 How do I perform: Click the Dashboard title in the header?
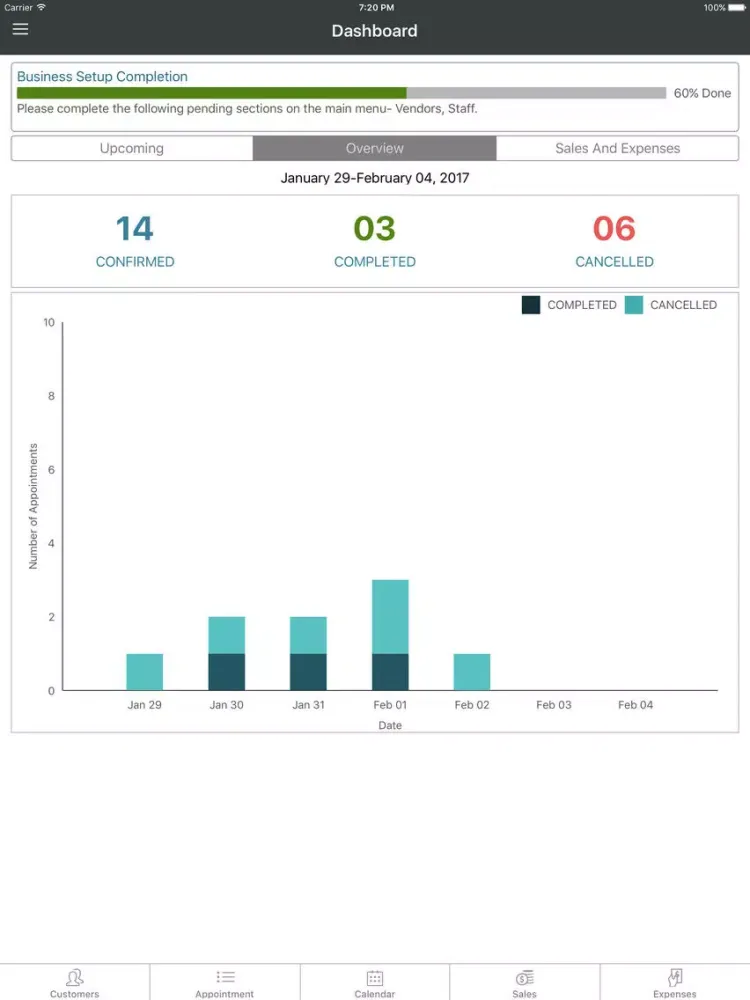pyautogui.click(x=374, y=31)
